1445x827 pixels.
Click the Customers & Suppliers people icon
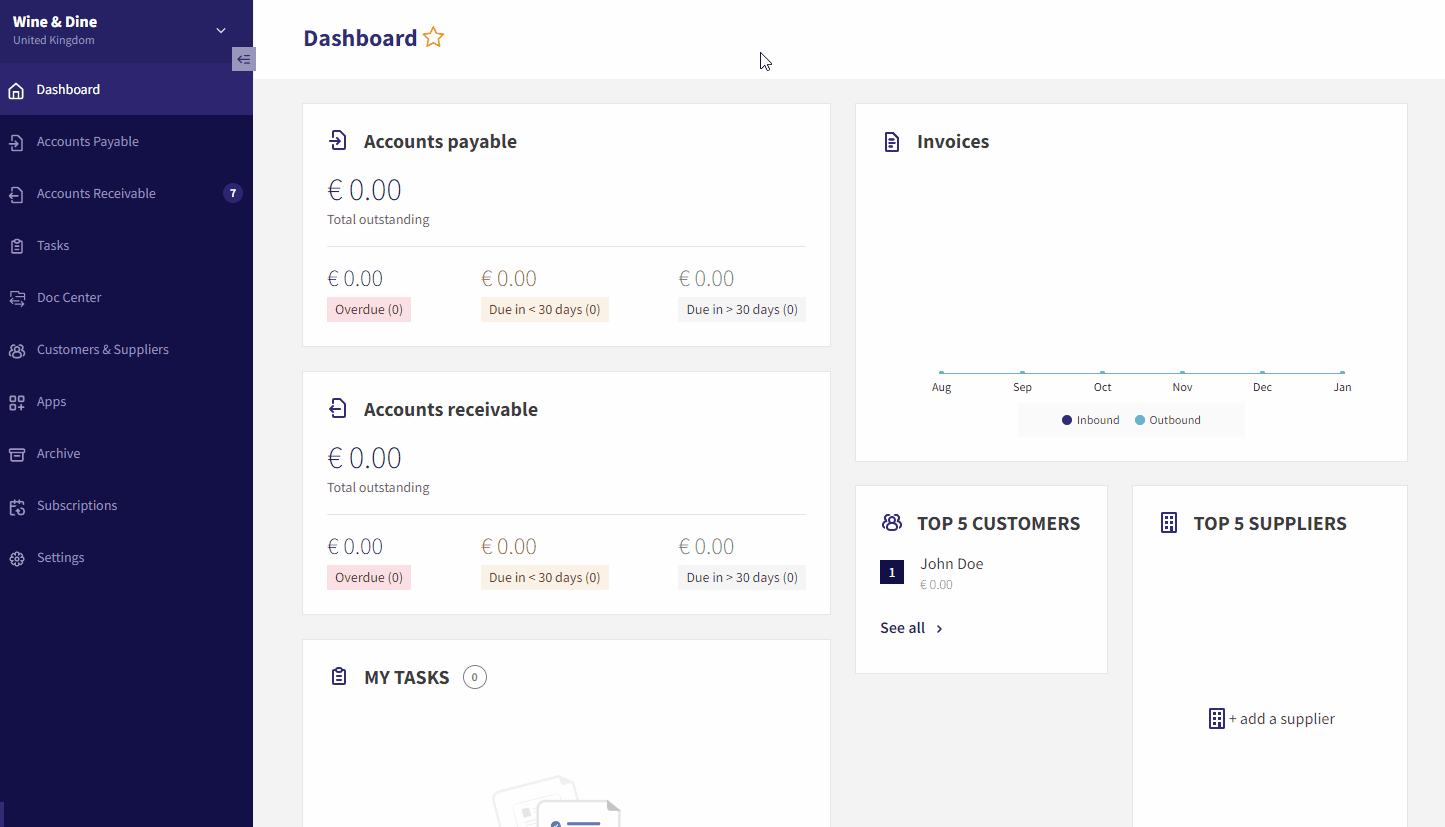(x=16, y=350)
